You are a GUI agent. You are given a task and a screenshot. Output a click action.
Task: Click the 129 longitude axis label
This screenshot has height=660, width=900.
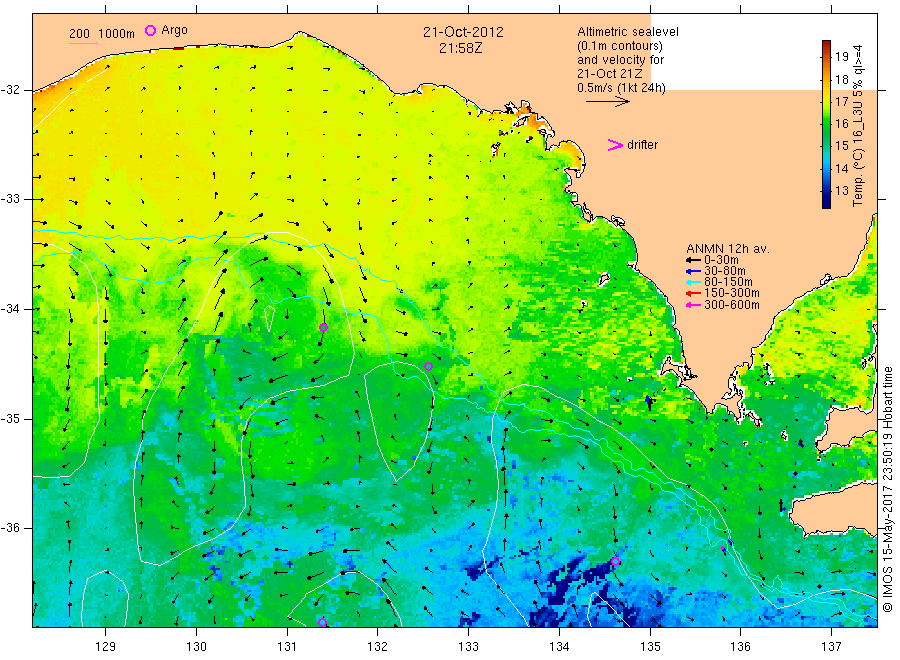(x=106, y=647)
